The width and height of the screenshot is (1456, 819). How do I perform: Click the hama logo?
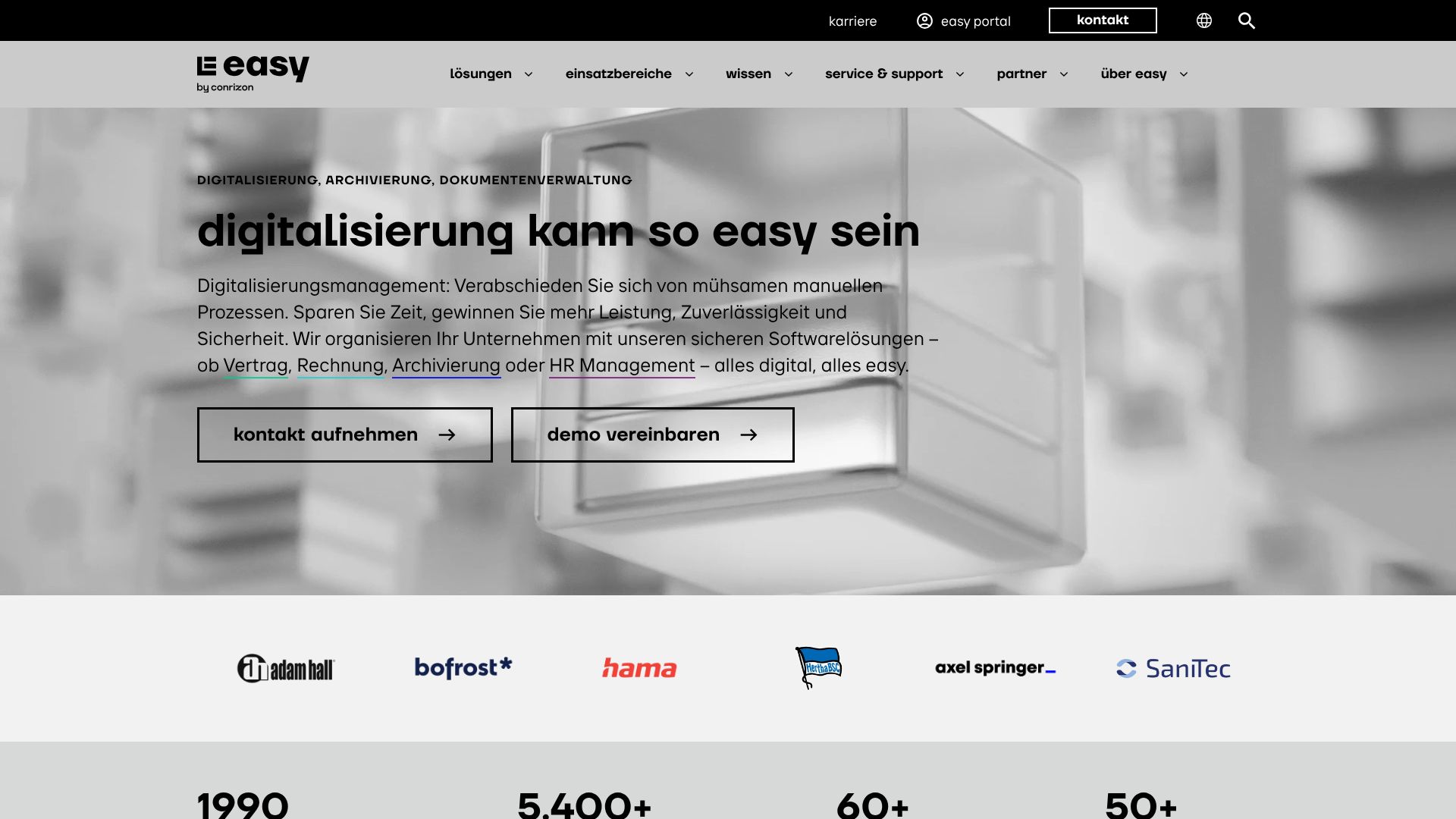click(639, 668)
